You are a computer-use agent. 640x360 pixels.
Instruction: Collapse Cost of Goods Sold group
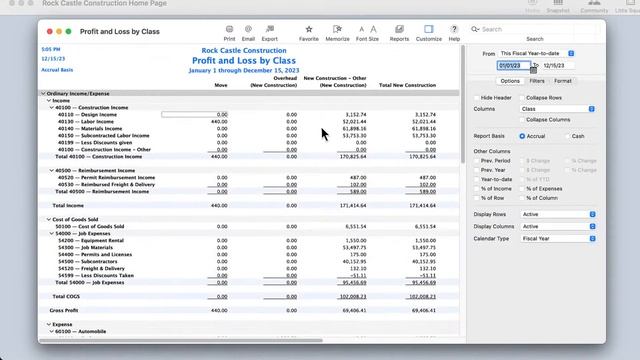coord(49,220)
